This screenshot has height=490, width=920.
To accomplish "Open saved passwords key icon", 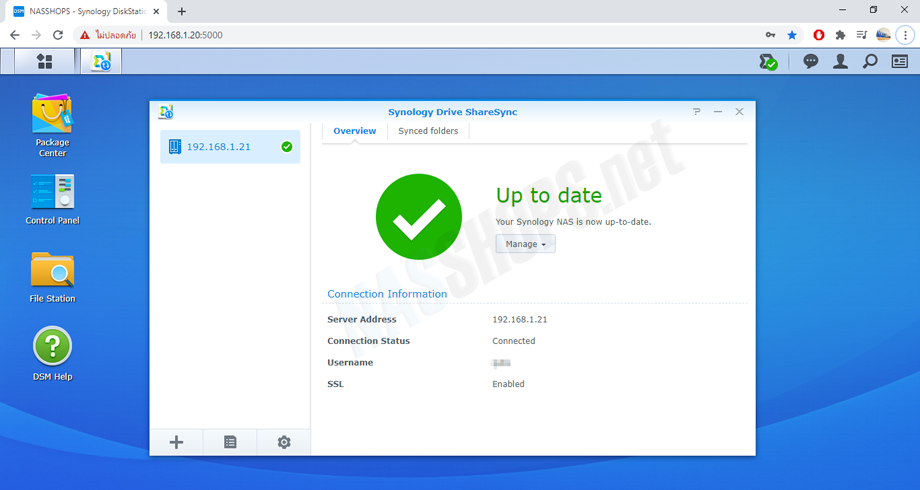I will 770,35.
